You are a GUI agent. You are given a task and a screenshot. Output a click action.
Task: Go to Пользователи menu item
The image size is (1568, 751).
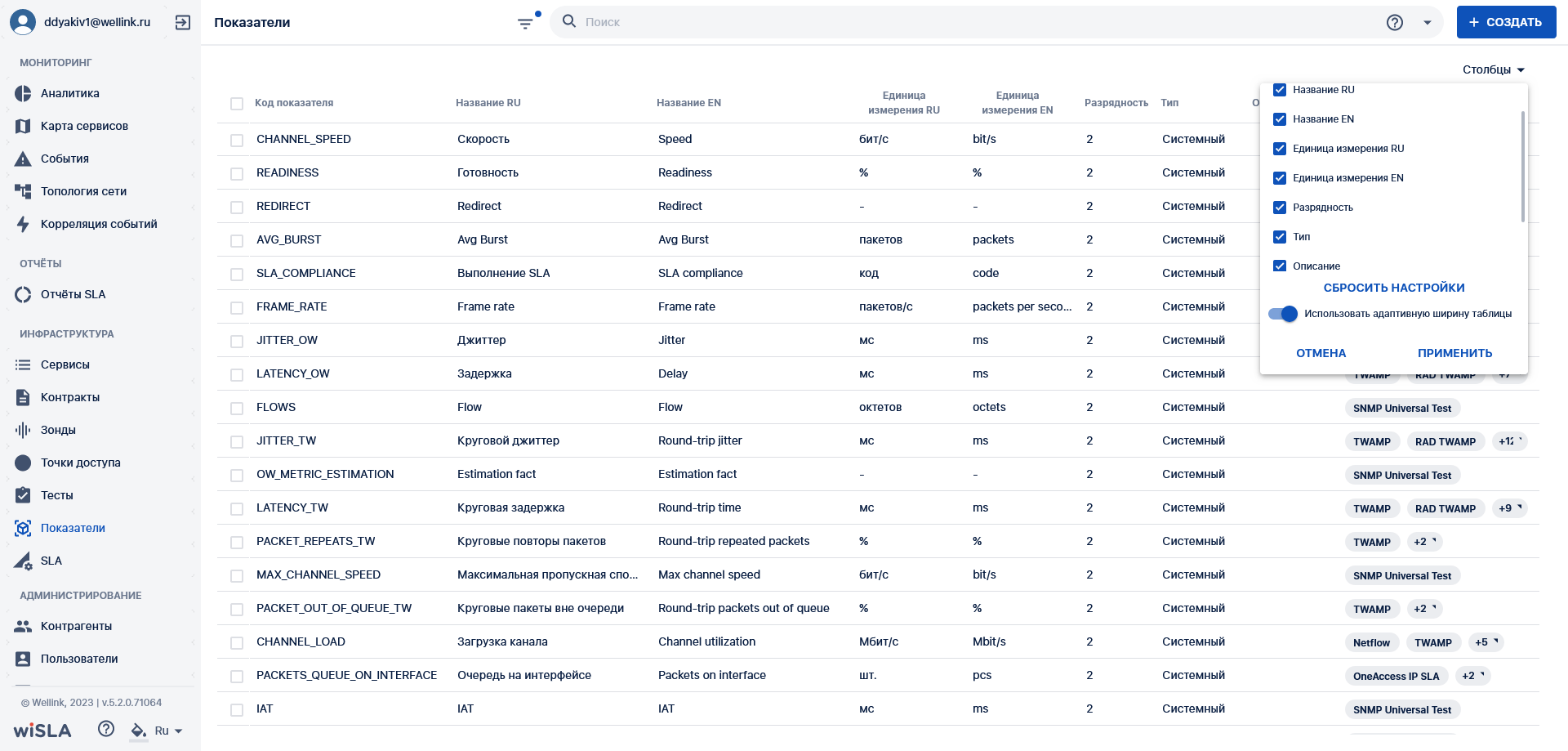tap(79, 659)
